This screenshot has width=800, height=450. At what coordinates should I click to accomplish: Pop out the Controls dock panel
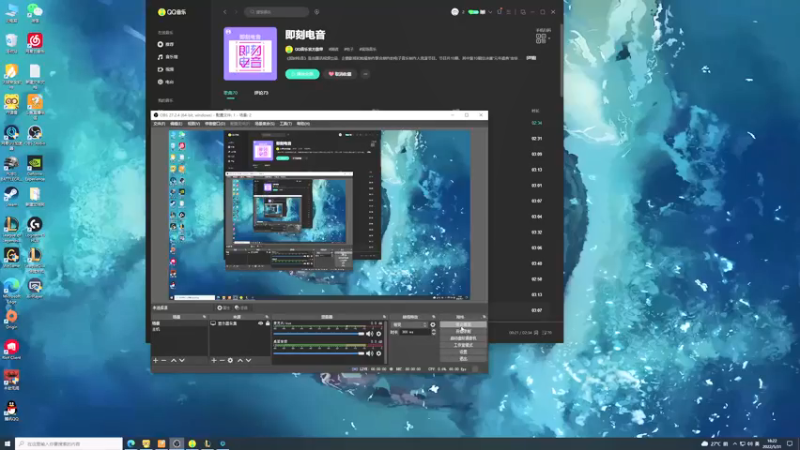(x=484, y=317)
